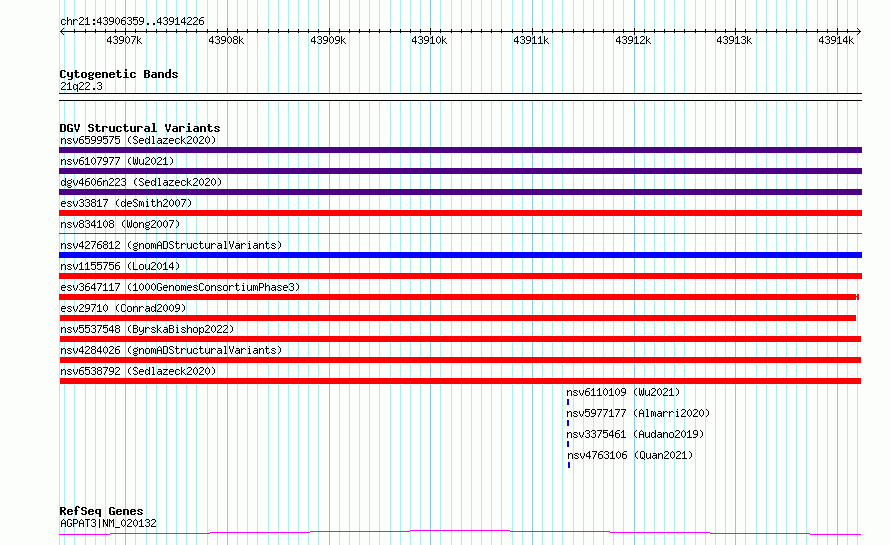890x545 pixels.
Task: Click the small blue mark under nsv3375461
Action: point(568,444)
